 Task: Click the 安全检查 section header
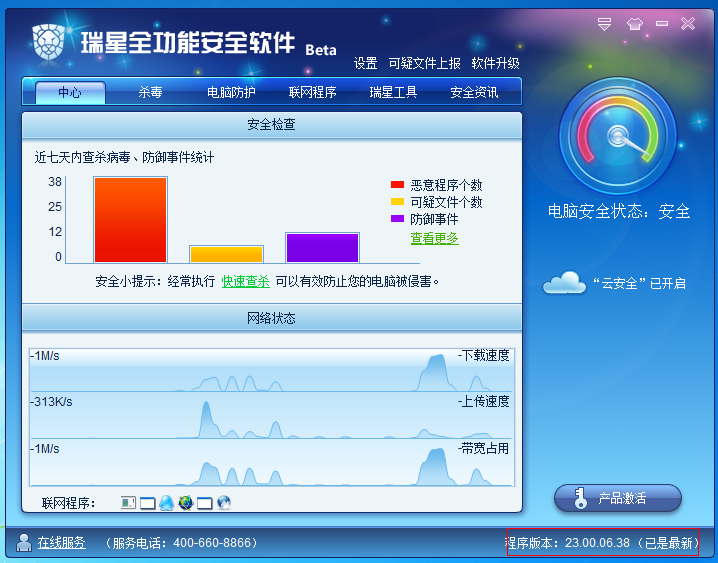click(272, 125)
